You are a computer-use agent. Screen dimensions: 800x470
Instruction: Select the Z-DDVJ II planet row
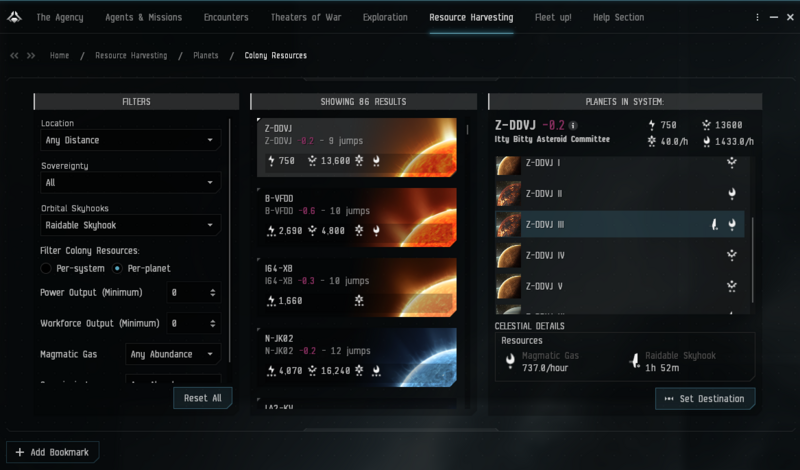[x=620, y=193]
